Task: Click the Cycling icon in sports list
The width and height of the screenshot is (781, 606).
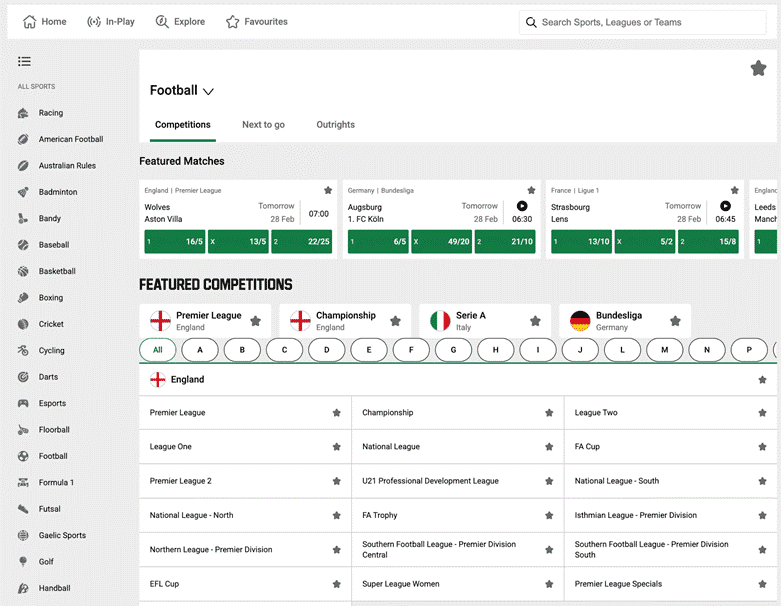Action: (23, 351)
